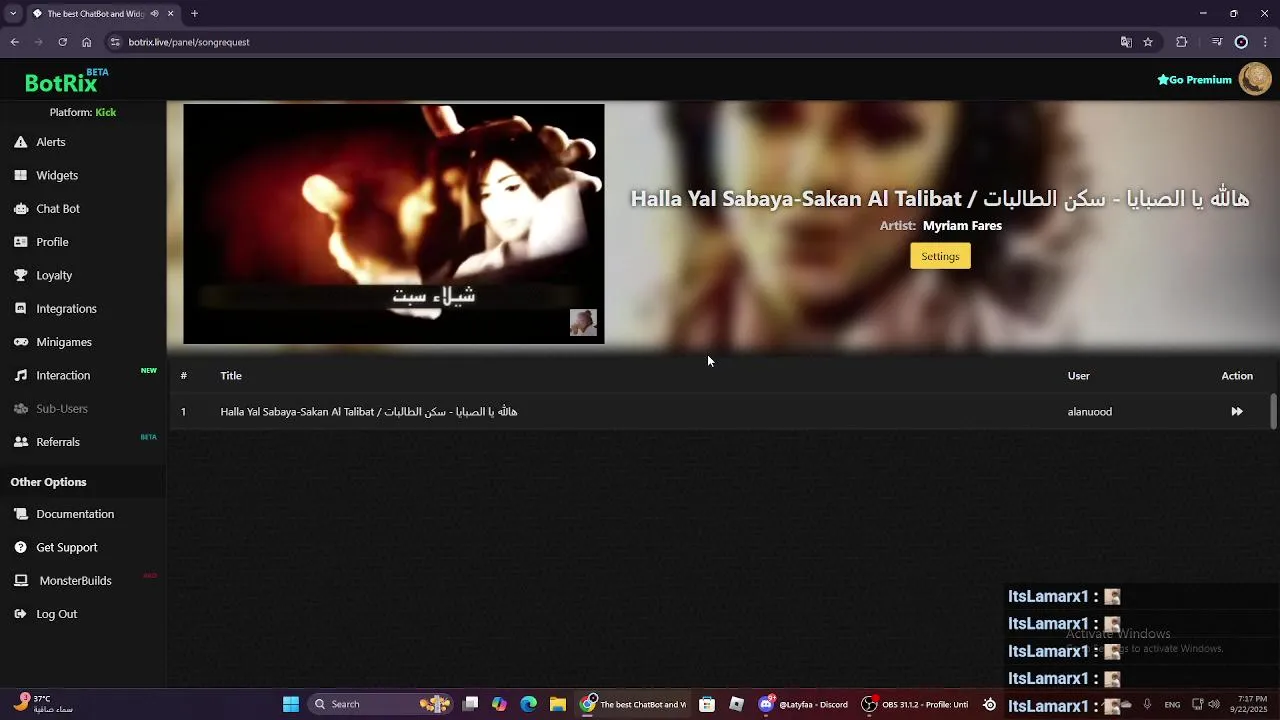This screenshot has width=1280, height=720.
Task: Open File Explorer from taskbar
Action: [x=558, y=704]
